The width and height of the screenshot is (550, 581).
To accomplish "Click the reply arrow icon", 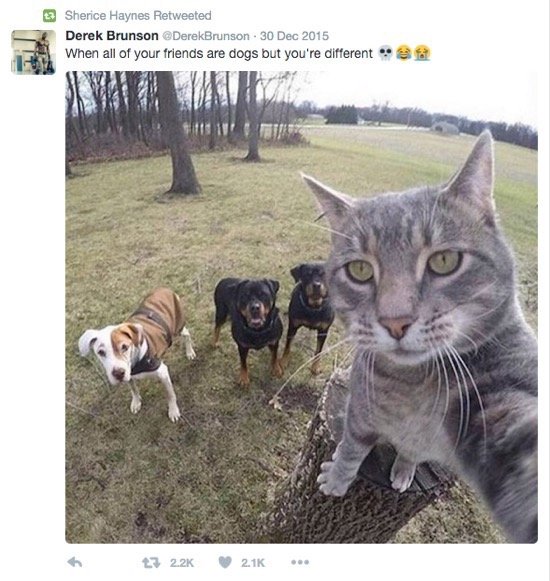I will pos(75,562).
